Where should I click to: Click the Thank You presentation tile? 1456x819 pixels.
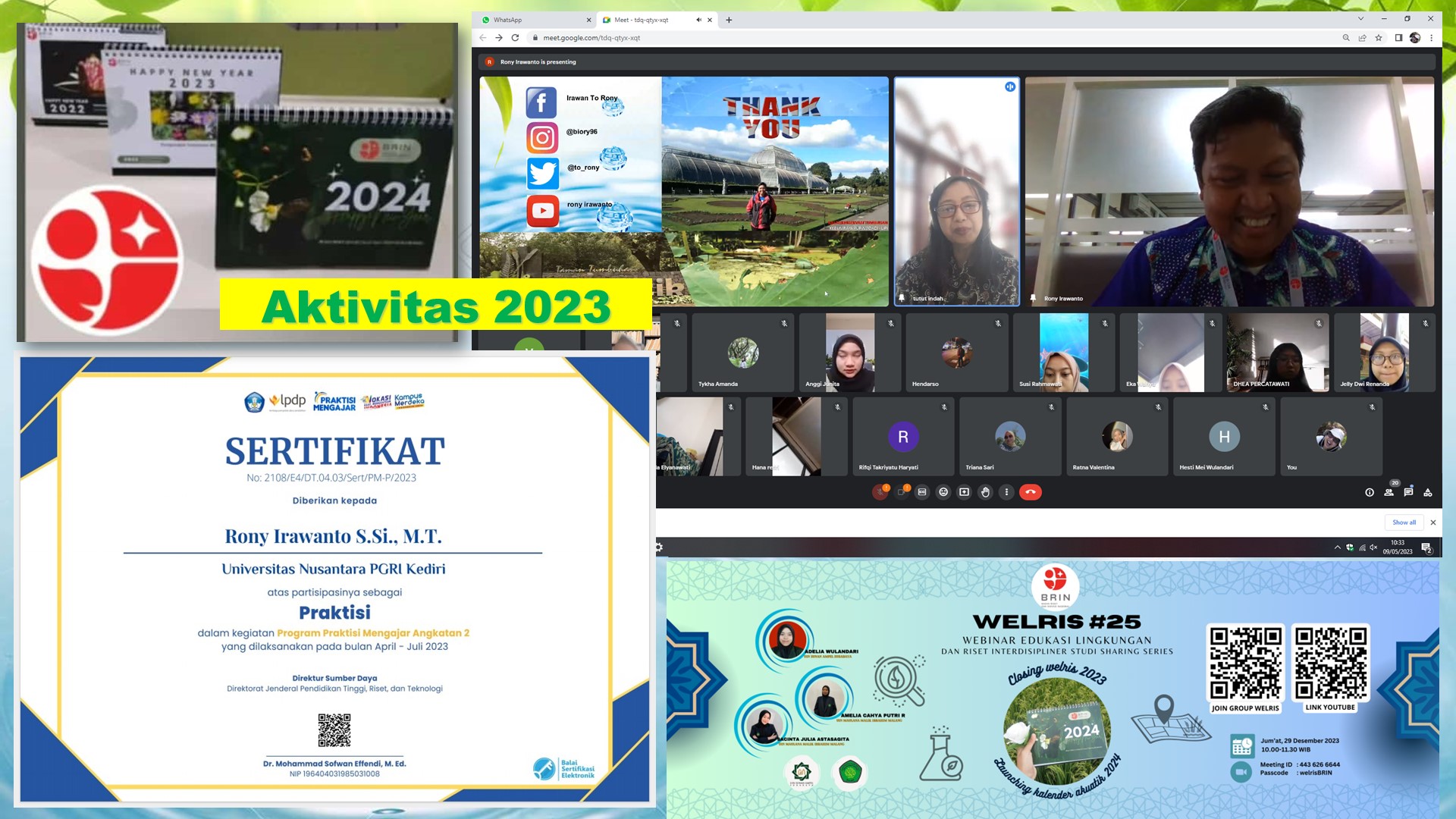pyautogui.click(x=684, y=192)
